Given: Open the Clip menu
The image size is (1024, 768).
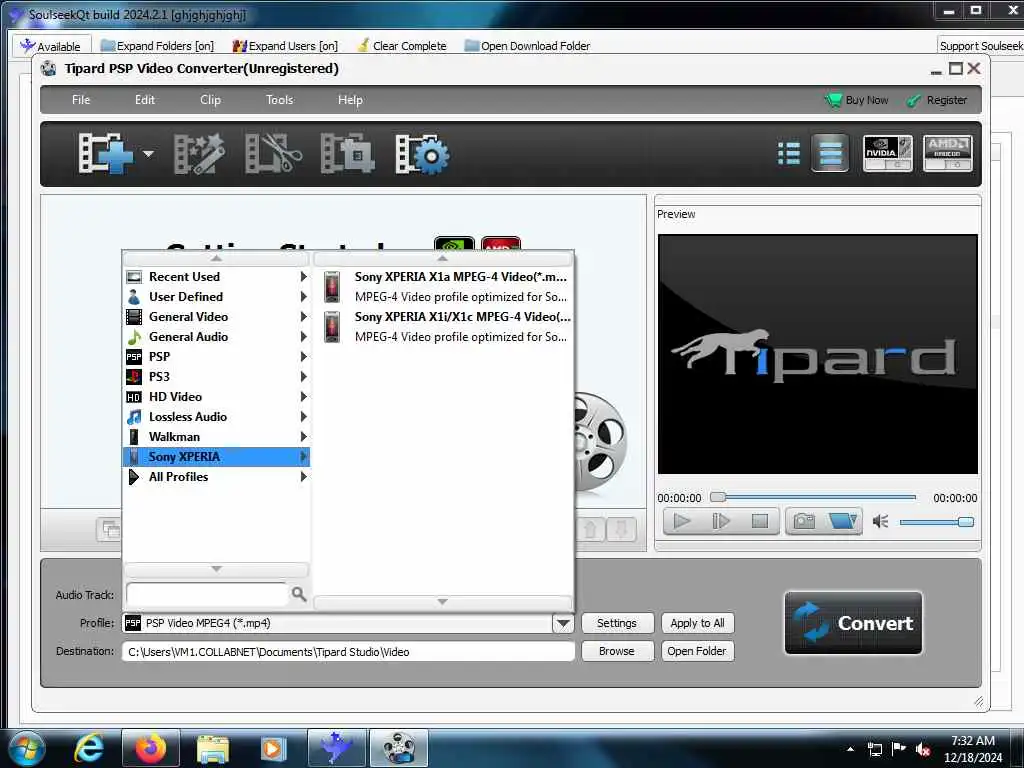Looking at the screenshot, I should click(x=210, y=100).
